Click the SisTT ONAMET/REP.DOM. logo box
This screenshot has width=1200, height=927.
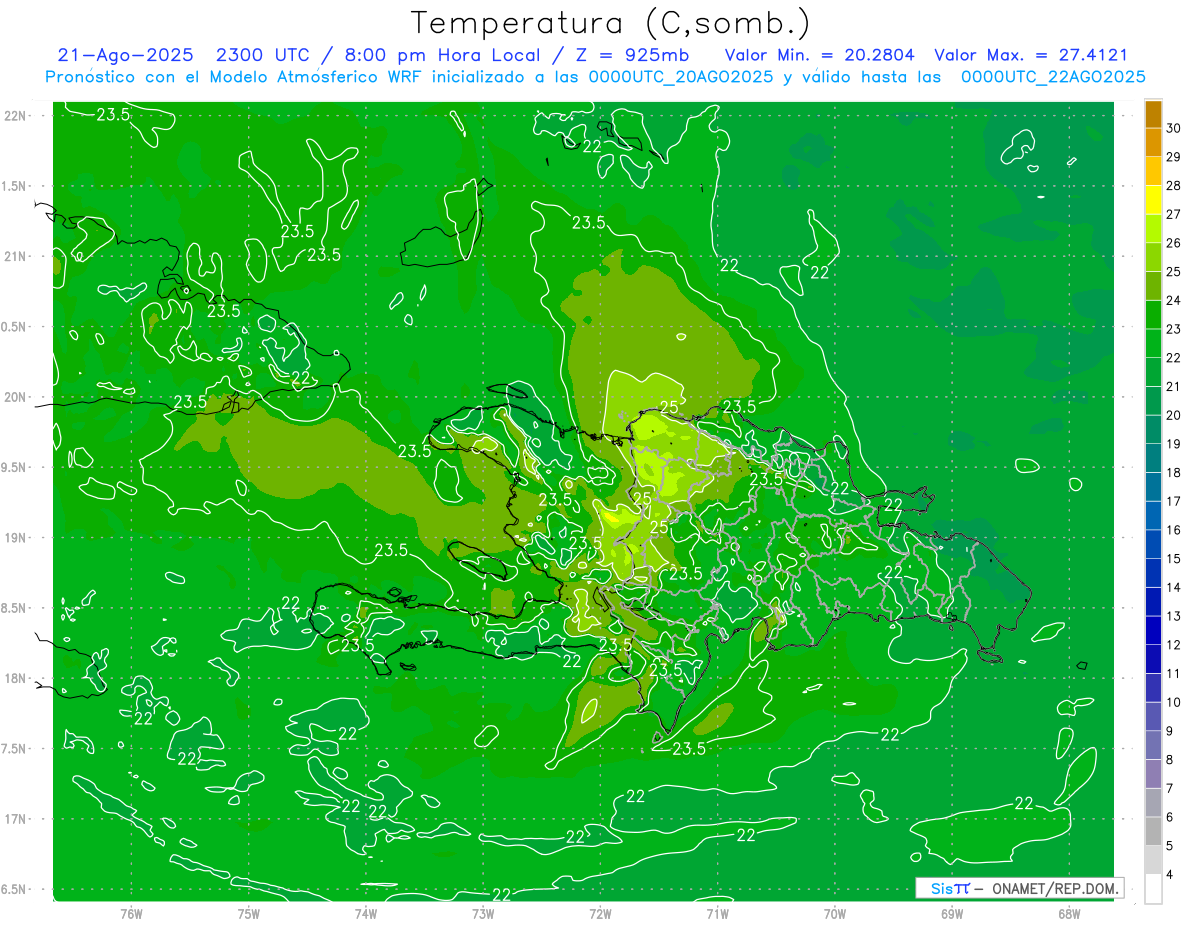pyautogui.click(x=1019, y=888)
